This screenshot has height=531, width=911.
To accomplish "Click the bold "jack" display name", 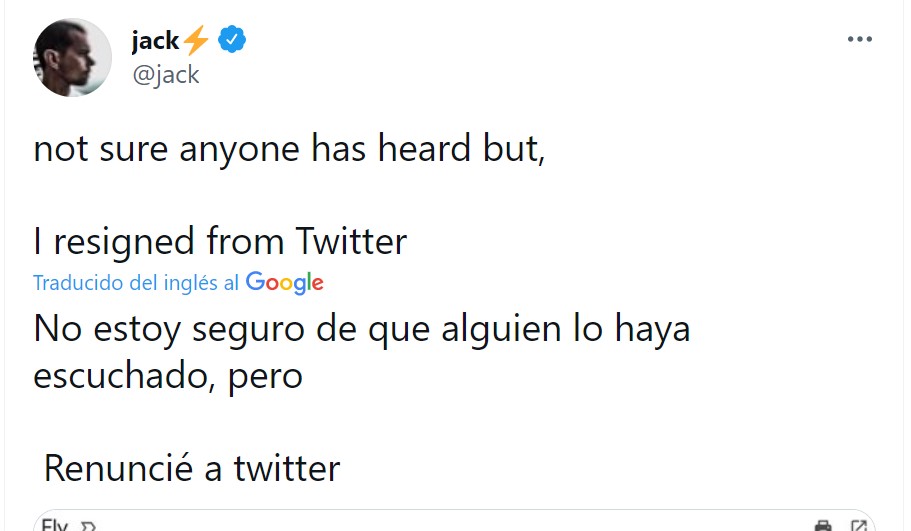I will (x=155, y=41).
